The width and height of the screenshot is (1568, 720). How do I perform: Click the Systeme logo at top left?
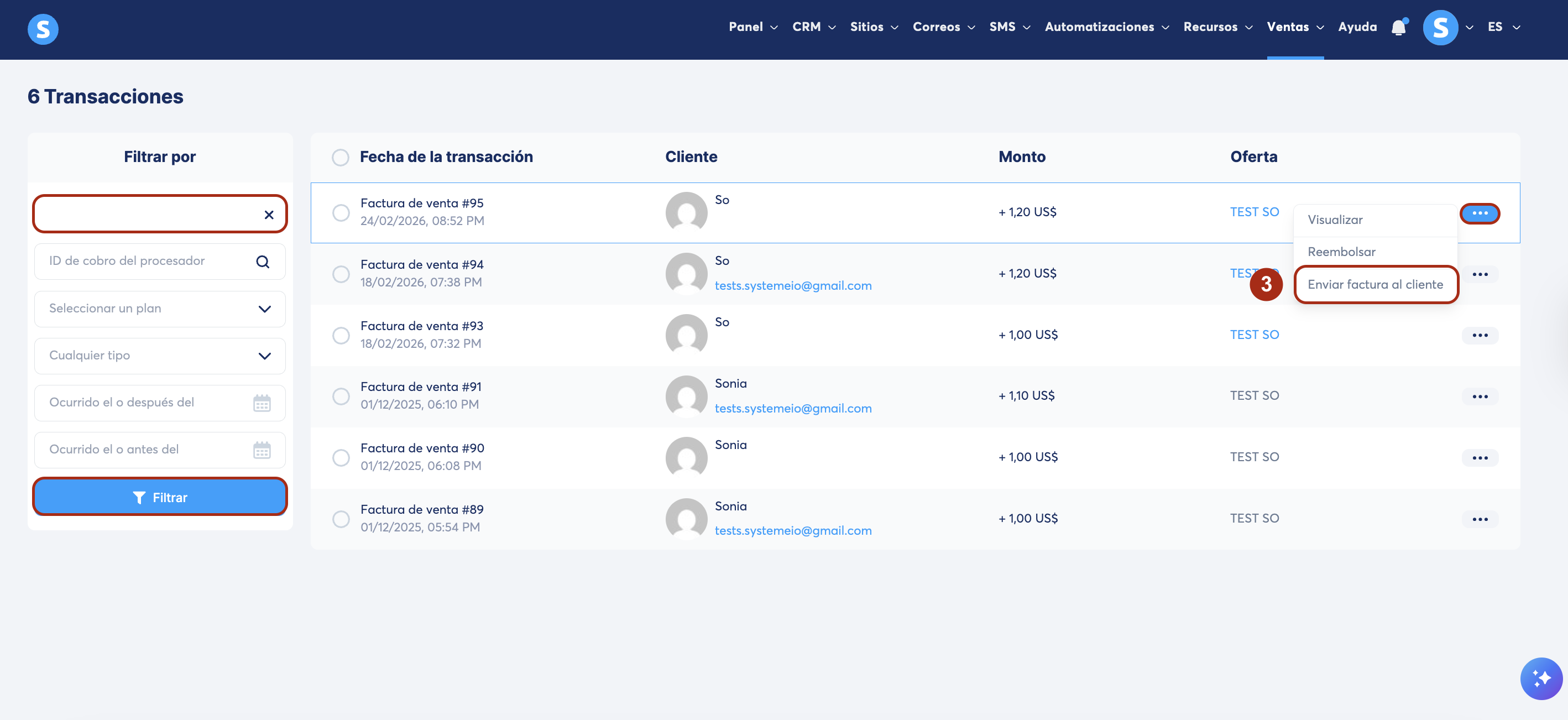[x=43, y=29]
